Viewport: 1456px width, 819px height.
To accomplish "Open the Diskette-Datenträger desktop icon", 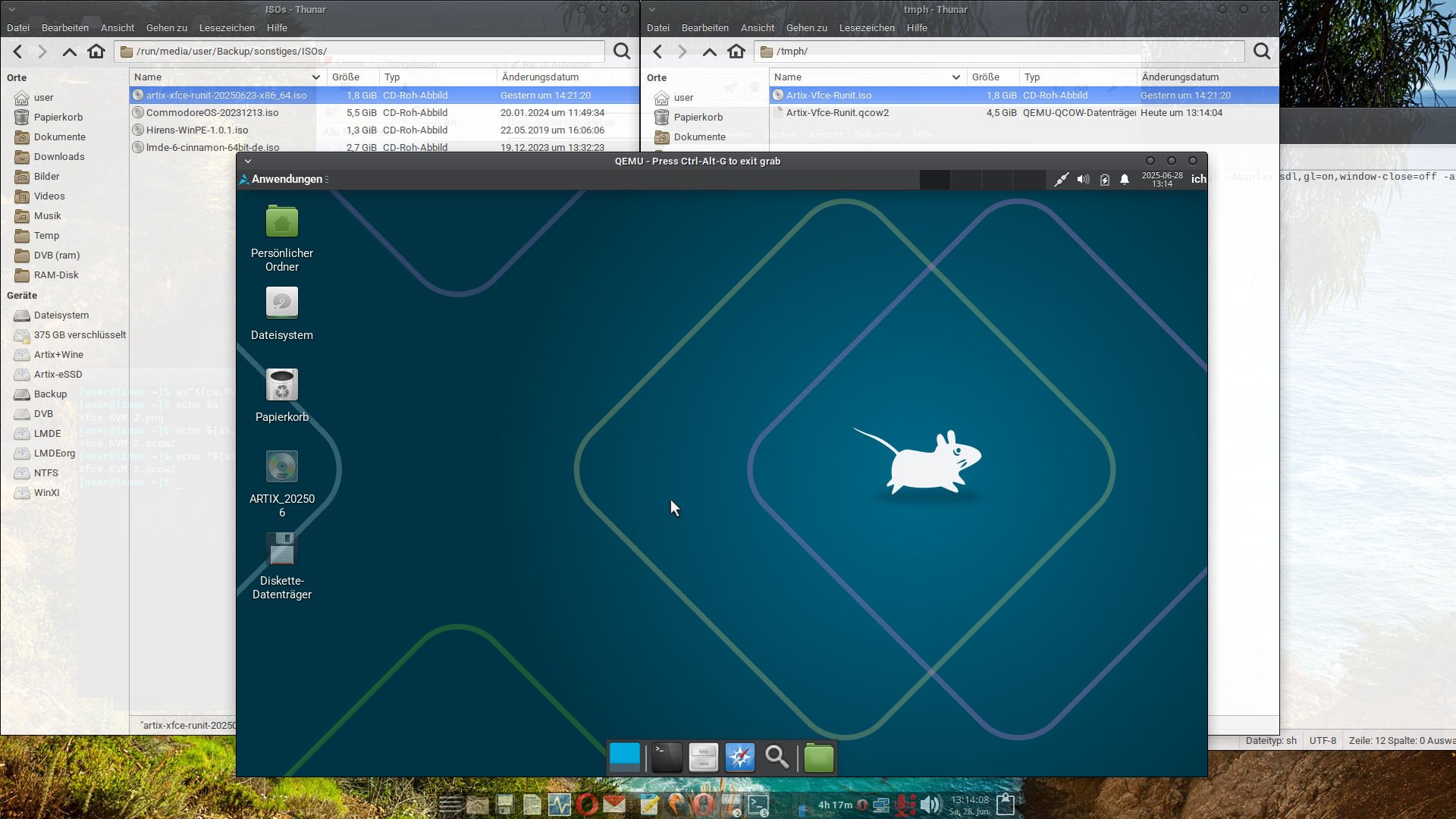I will [281, 549].
